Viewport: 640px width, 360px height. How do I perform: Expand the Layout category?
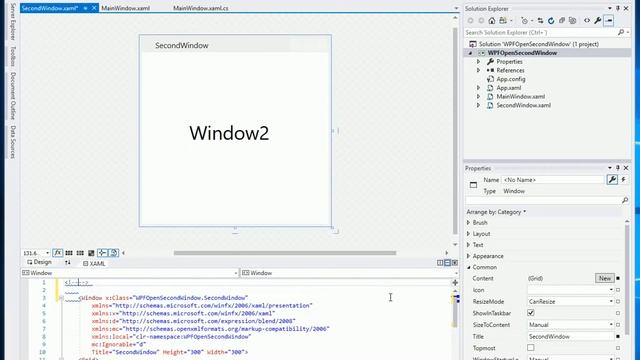(x=469, y=233)
